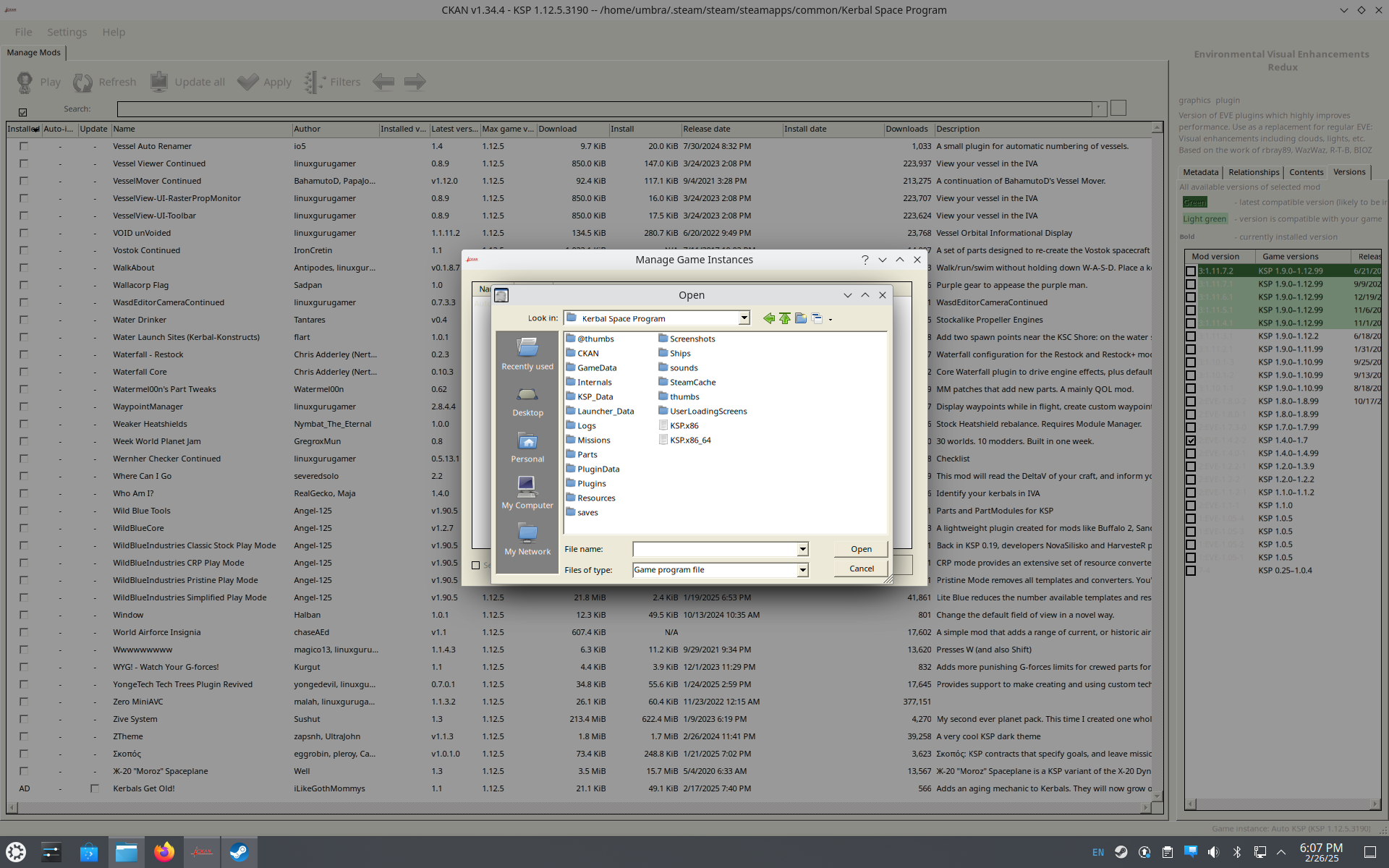Open the Help menu in CKAN
Screen dimensions: 1389x868
(x=114, y=32)
